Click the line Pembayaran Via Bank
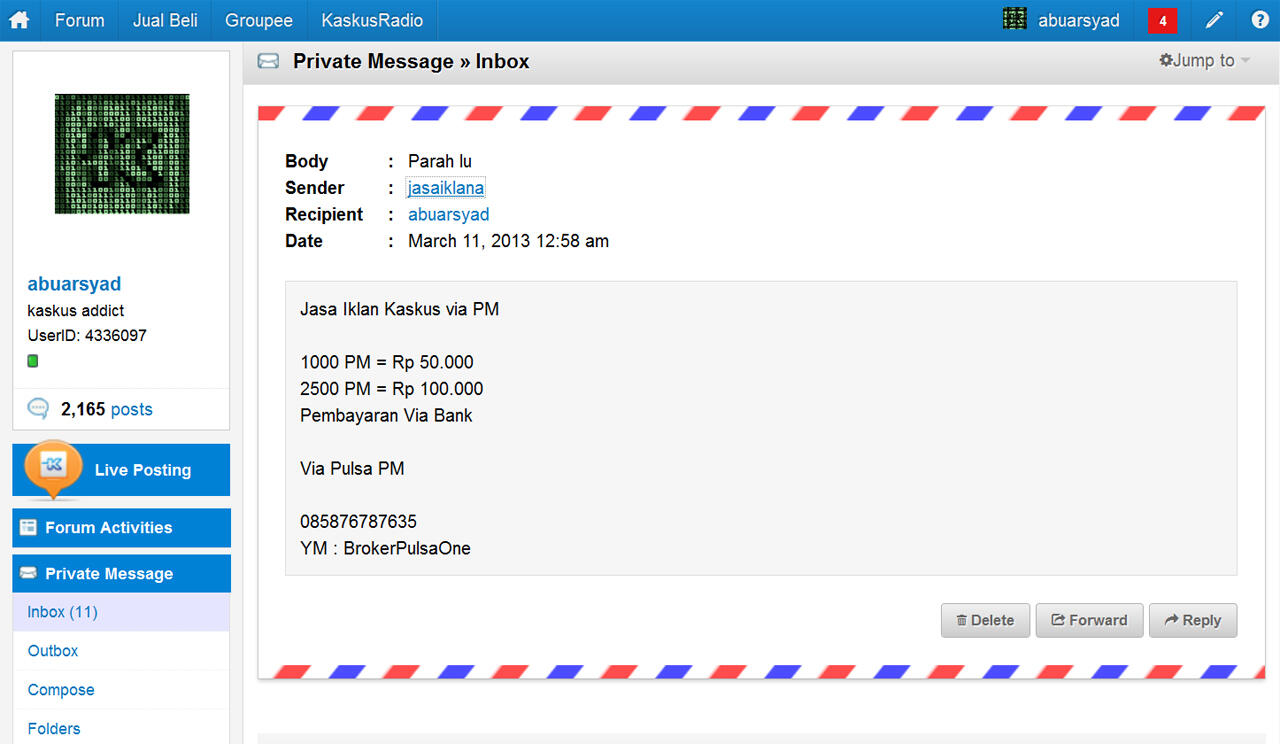This screenshot has width=1280, height=744. pyautogui.click(x=386, y=415)
